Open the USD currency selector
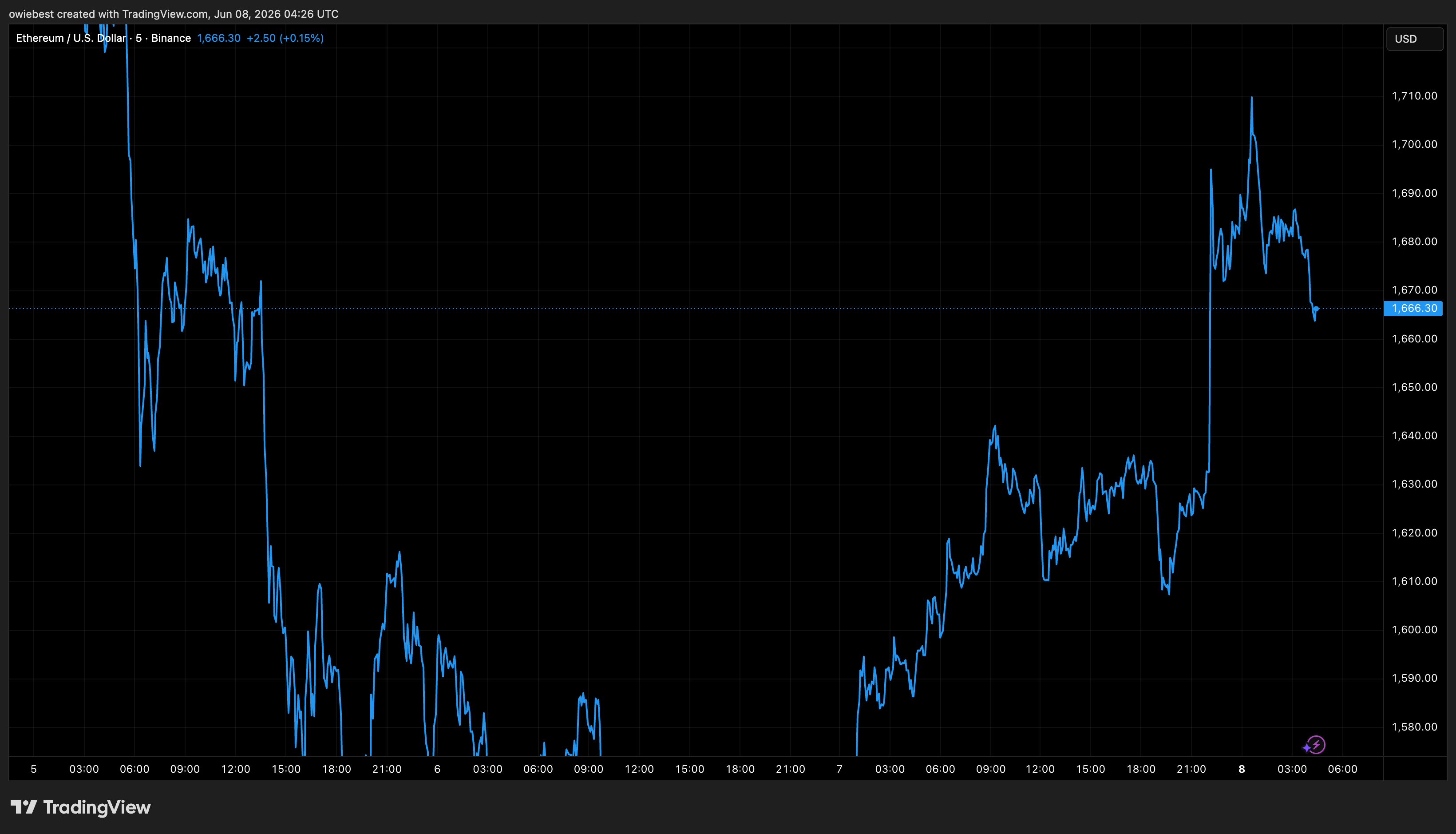1456x834 pixels. pyautogui.click(x=1415, y=39)
